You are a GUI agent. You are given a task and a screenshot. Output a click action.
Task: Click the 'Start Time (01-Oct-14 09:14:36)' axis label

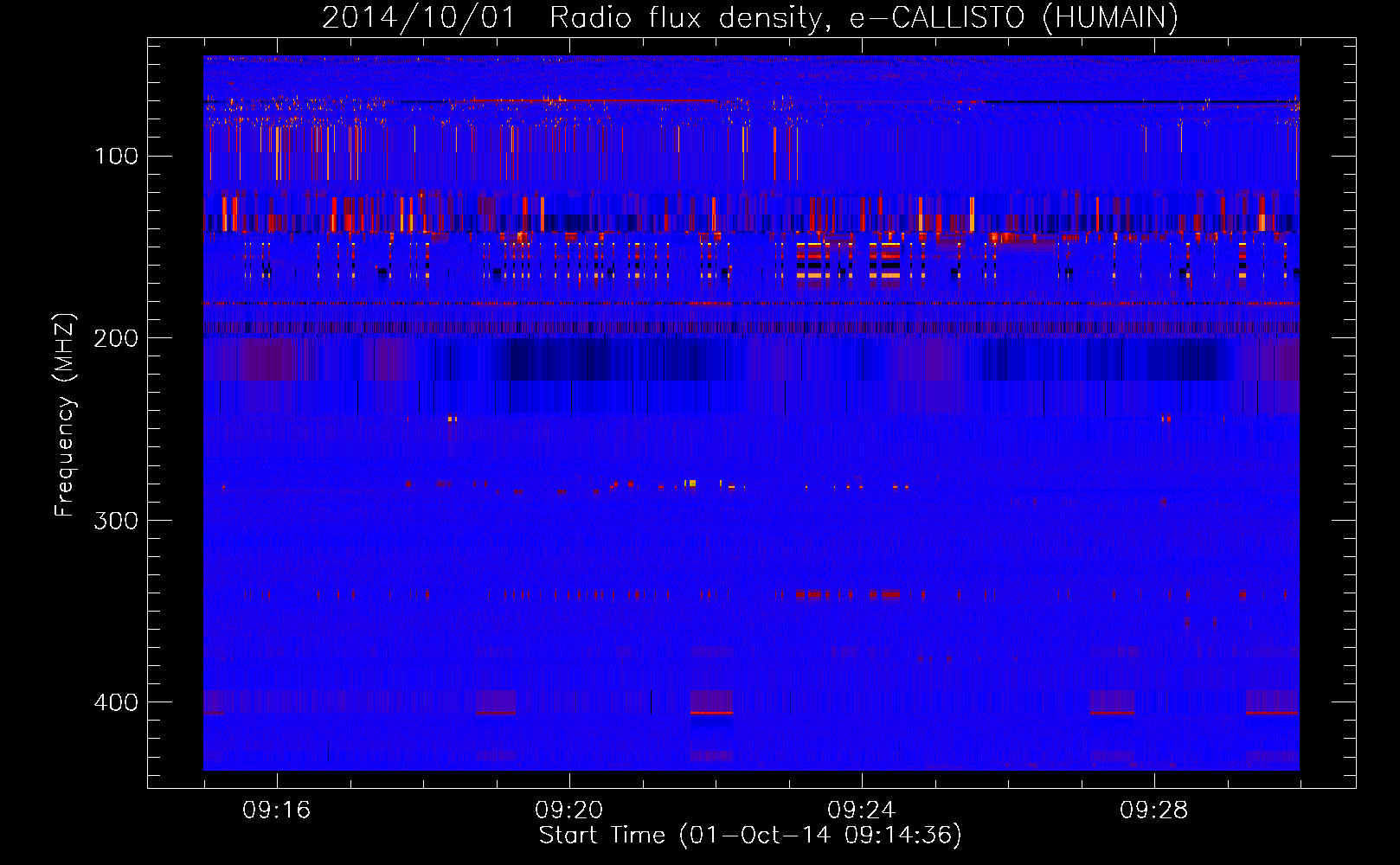point(750,836)
